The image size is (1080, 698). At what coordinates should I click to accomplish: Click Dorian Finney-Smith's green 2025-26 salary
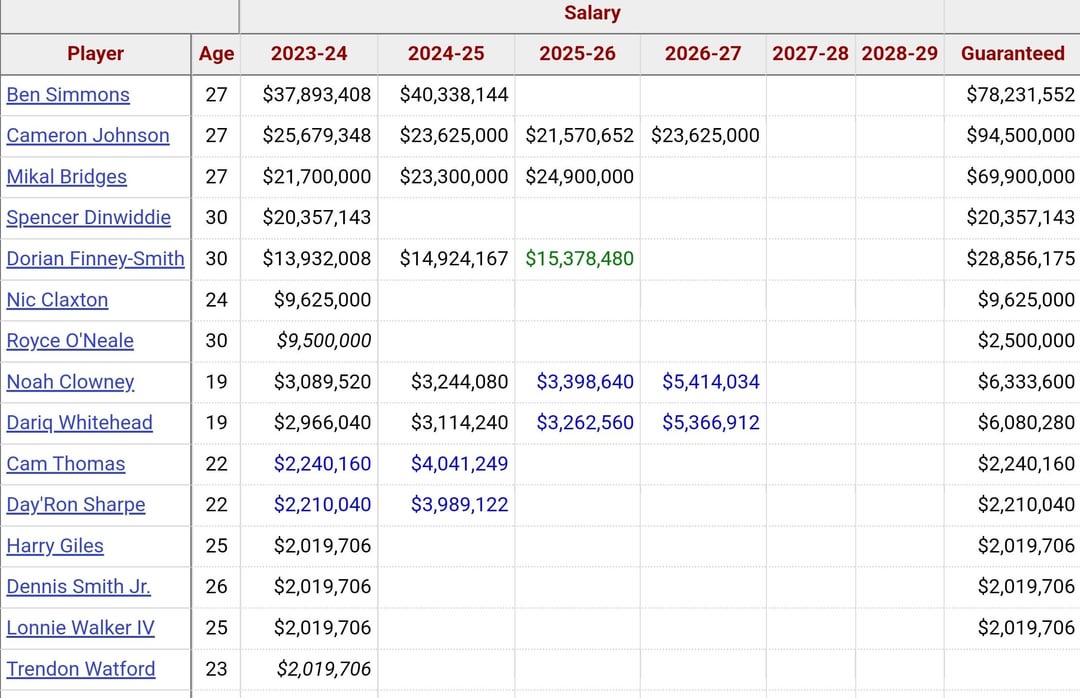point(579,259)
